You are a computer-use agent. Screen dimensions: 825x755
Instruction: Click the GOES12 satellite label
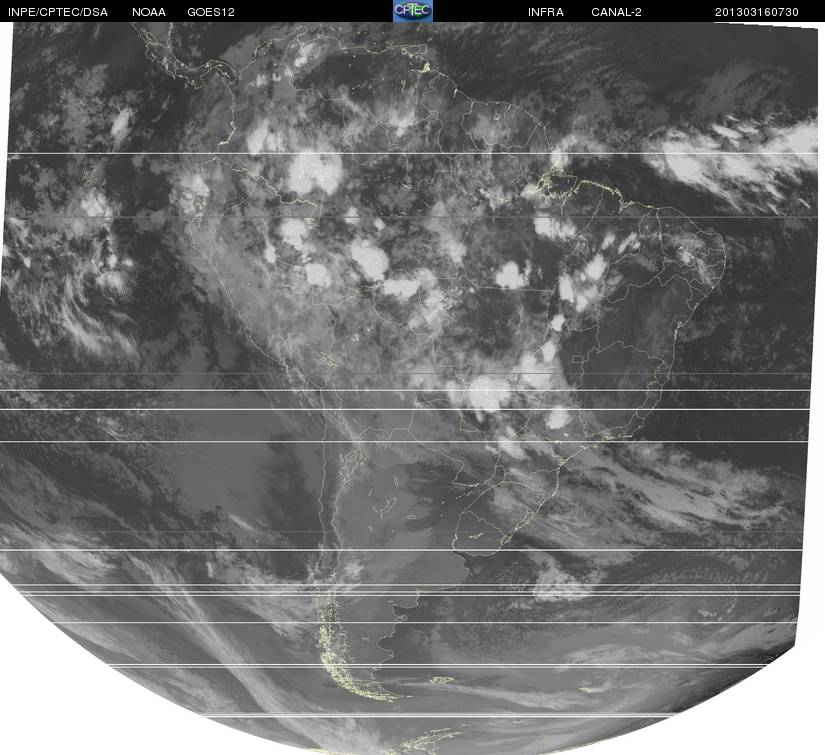211,12
